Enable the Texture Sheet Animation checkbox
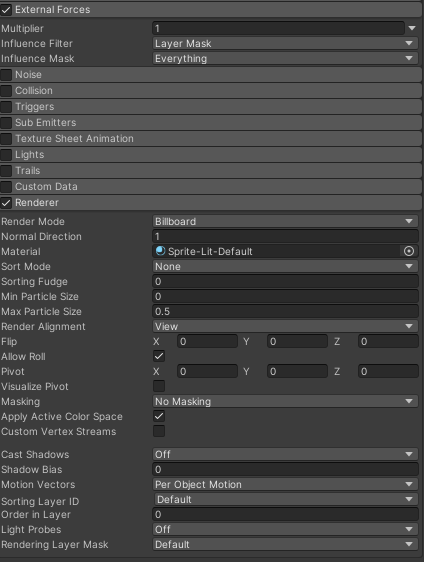424x562 pixels. coord(6,138)
